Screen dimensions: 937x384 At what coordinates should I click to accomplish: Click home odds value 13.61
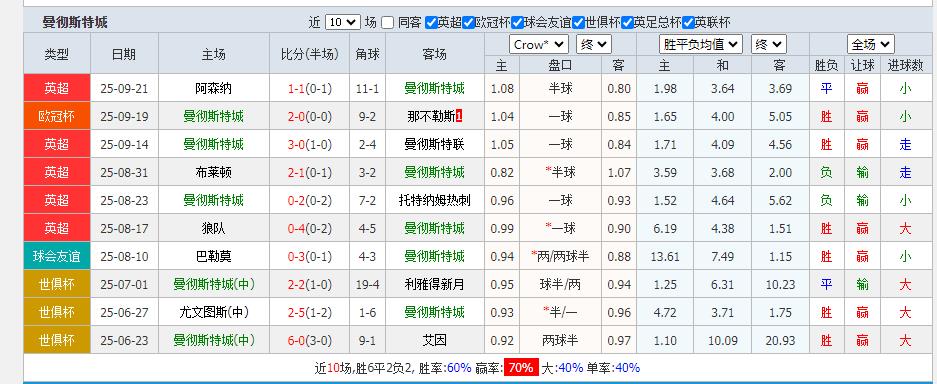click(665, 256)
